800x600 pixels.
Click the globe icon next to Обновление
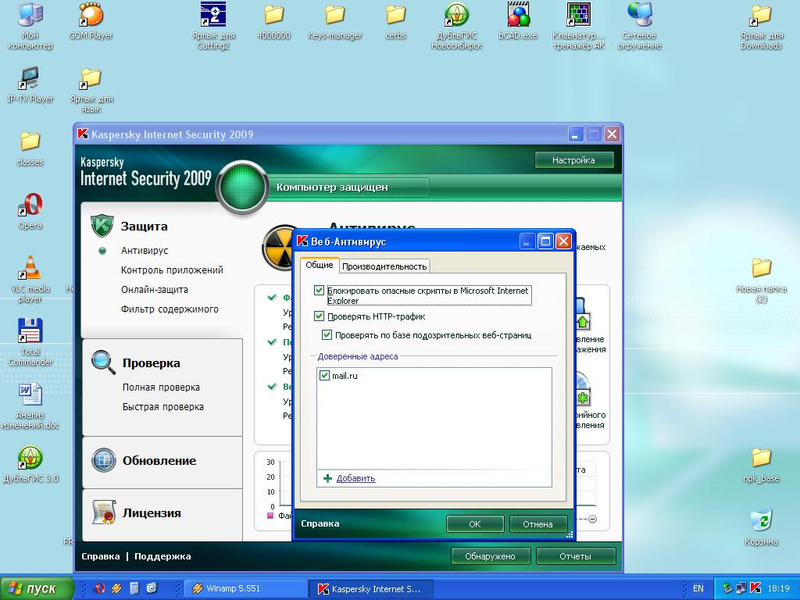coord(103,460)
